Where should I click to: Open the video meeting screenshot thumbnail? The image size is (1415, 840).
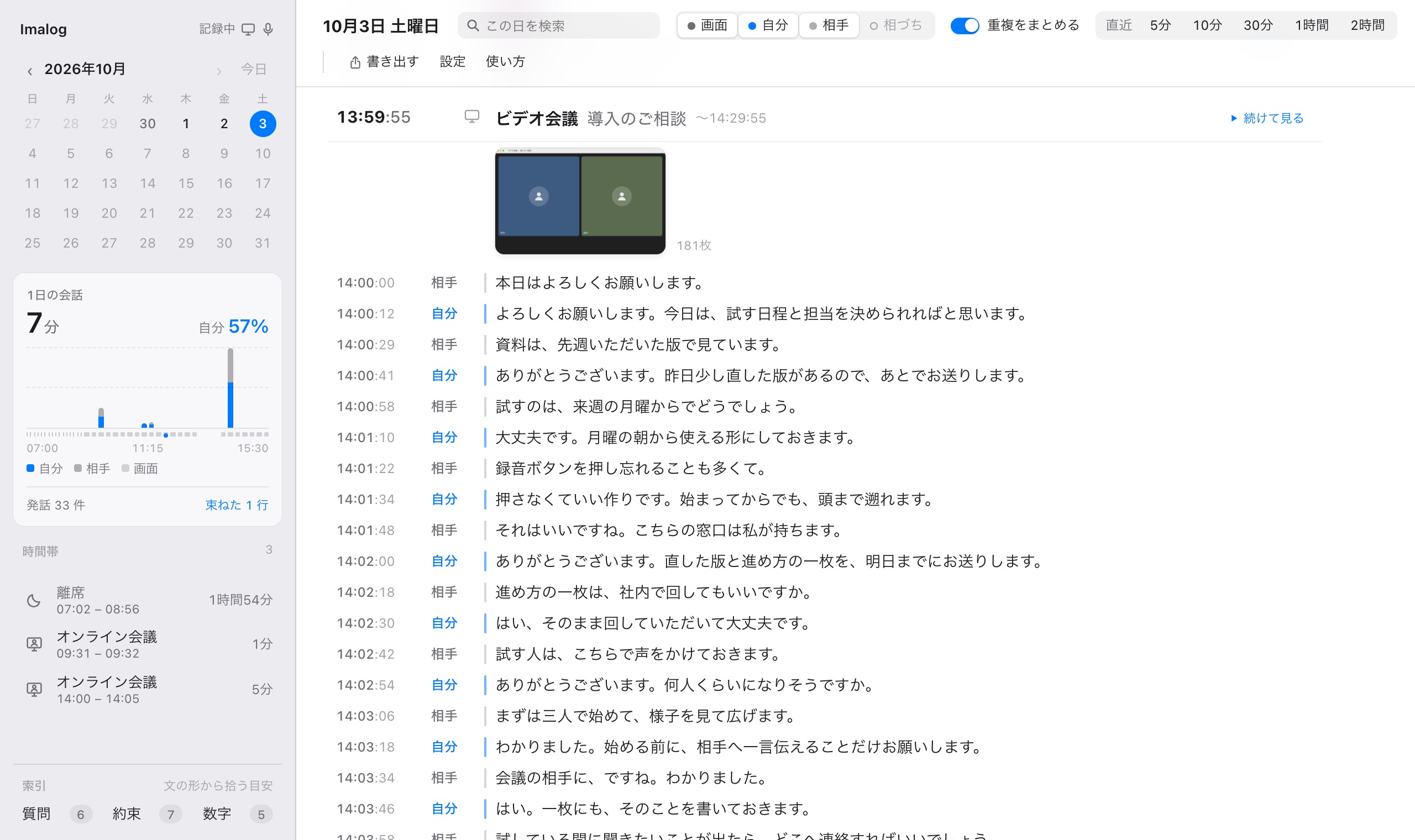[x=580, y=201]
